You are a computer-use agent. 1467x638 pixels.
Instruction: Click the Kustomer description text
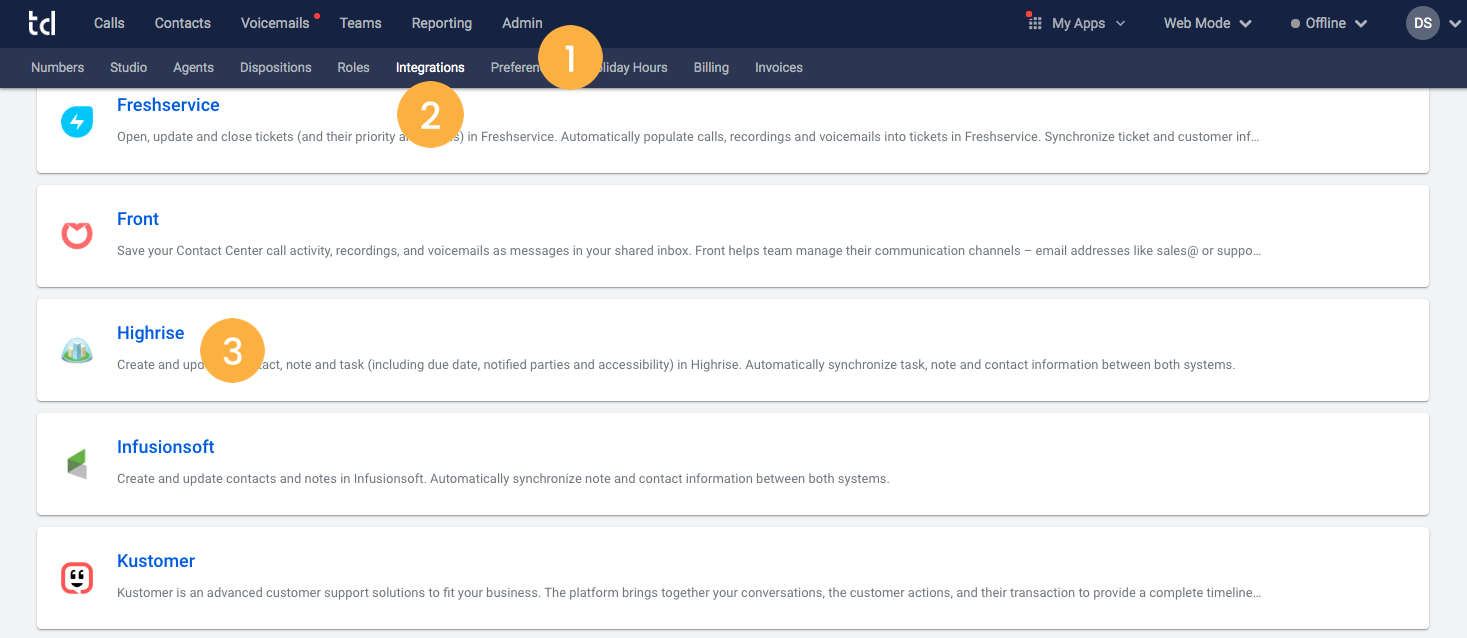[689, 593]
